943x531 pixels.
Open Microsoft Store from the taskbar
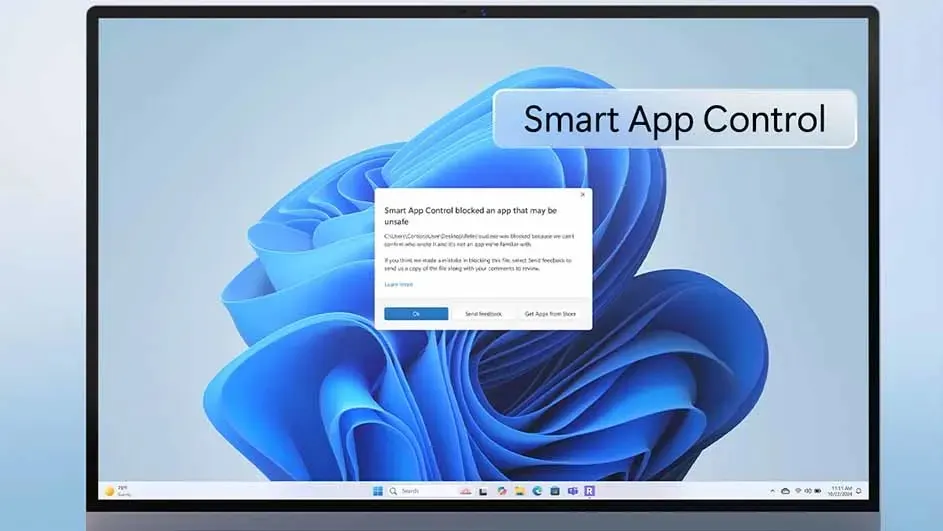click(555, 491)
